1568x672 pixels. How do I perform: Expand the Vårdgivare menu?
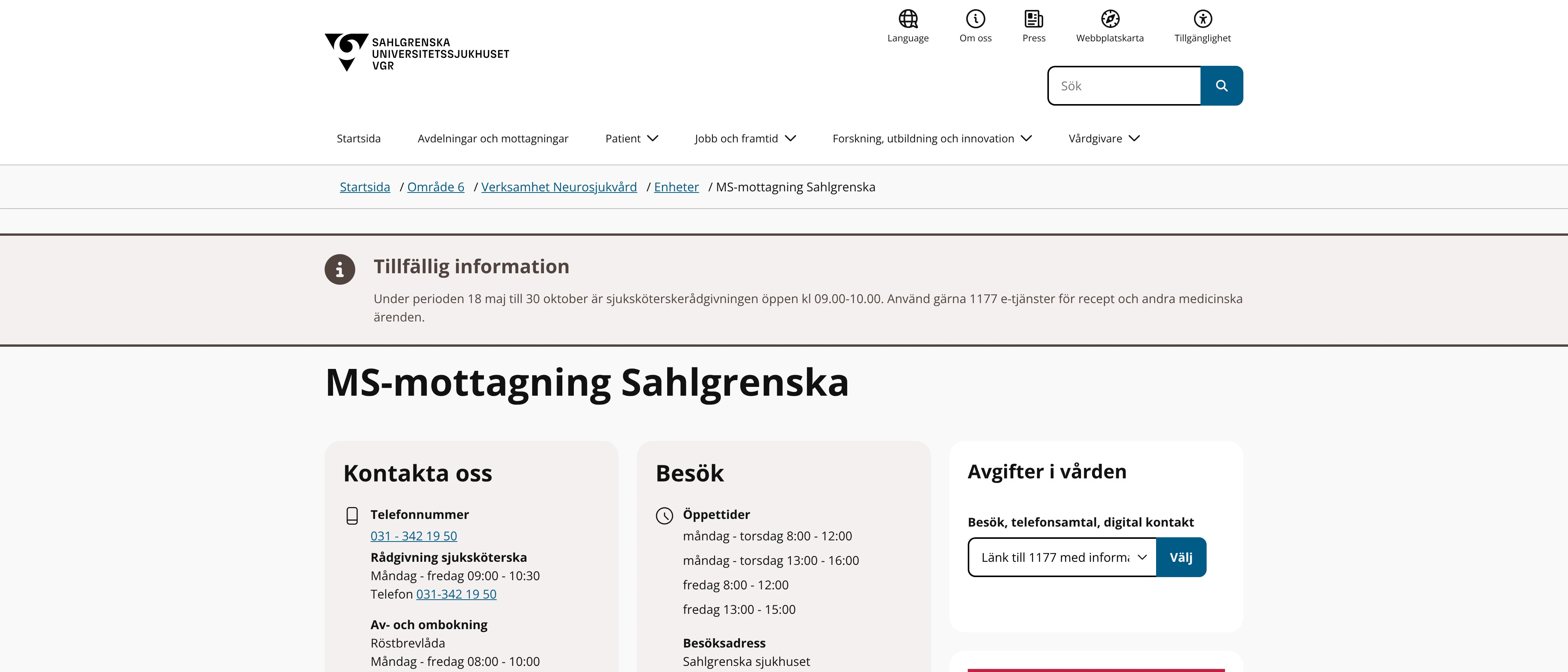(x=1104, y=139)
